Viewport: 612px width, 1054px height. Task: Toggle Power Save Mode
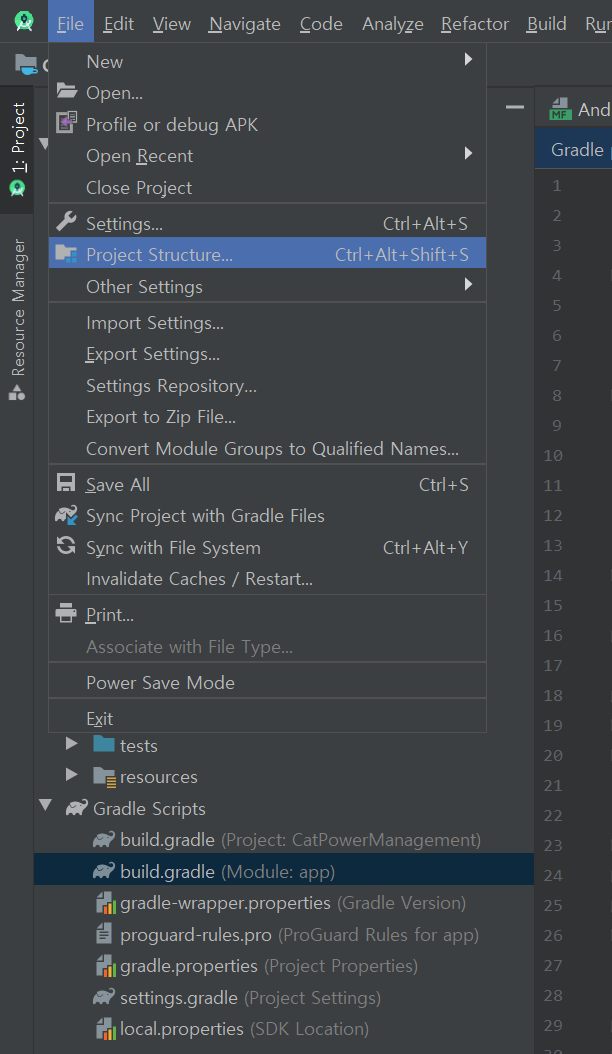(x=160, y=683)
